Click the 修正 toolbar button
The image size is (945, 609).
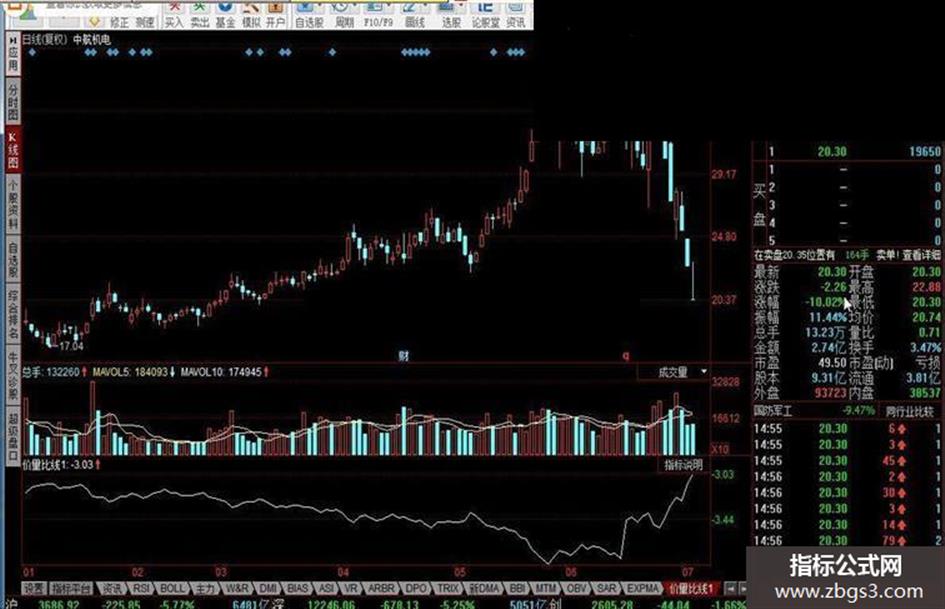(119, 22)
